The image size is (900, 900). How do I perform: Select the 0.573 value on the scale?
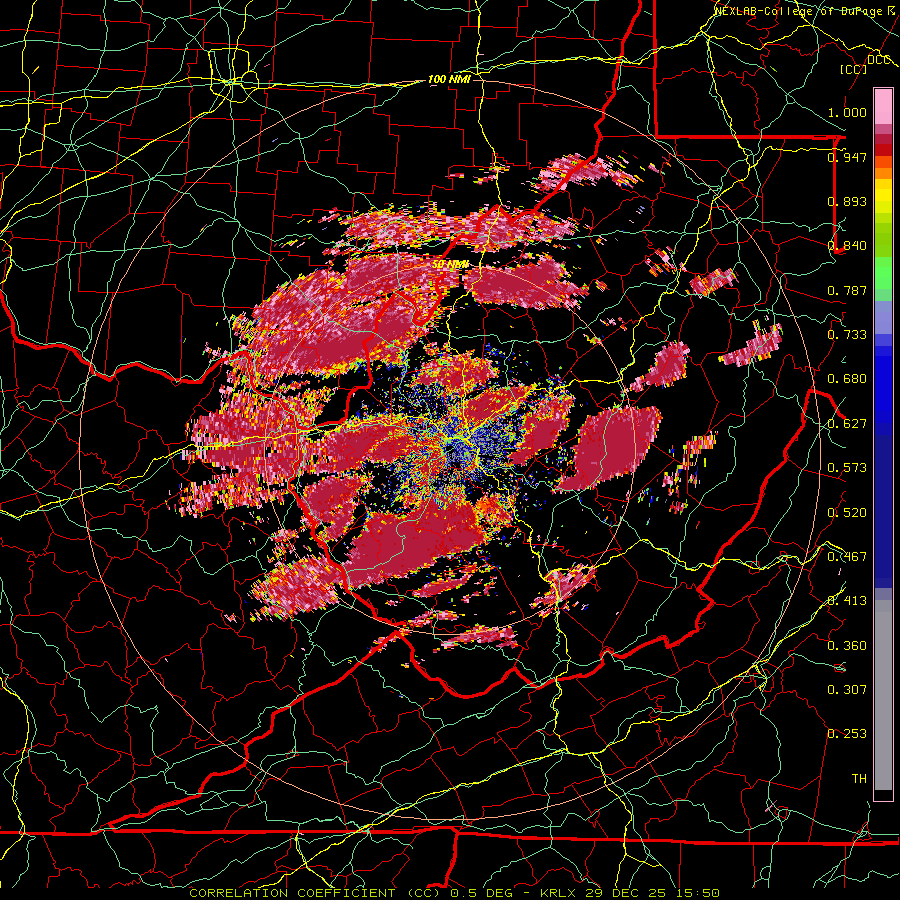(847, 468)
